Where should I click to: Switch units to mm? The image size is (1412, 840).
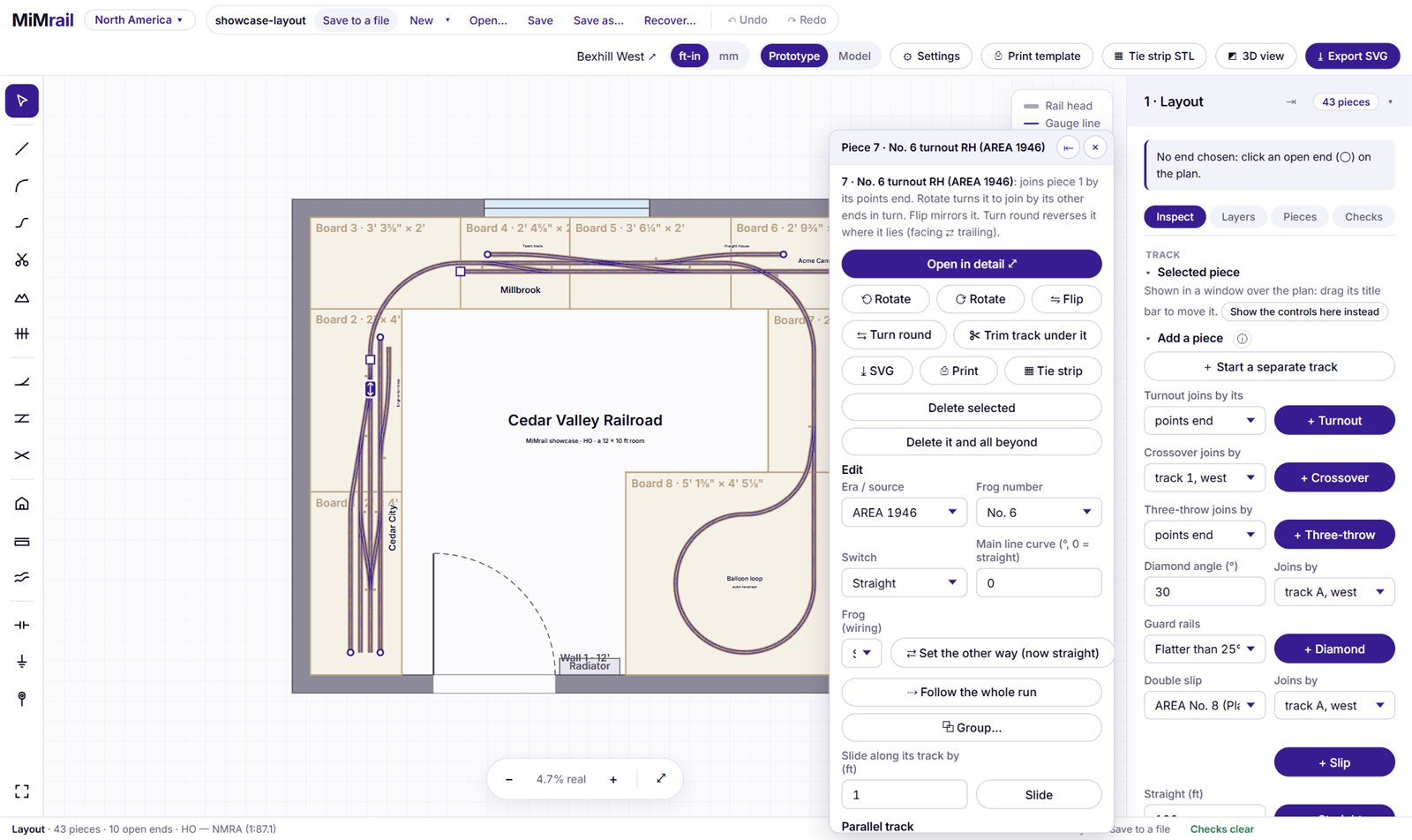click(x=728, y=56)
